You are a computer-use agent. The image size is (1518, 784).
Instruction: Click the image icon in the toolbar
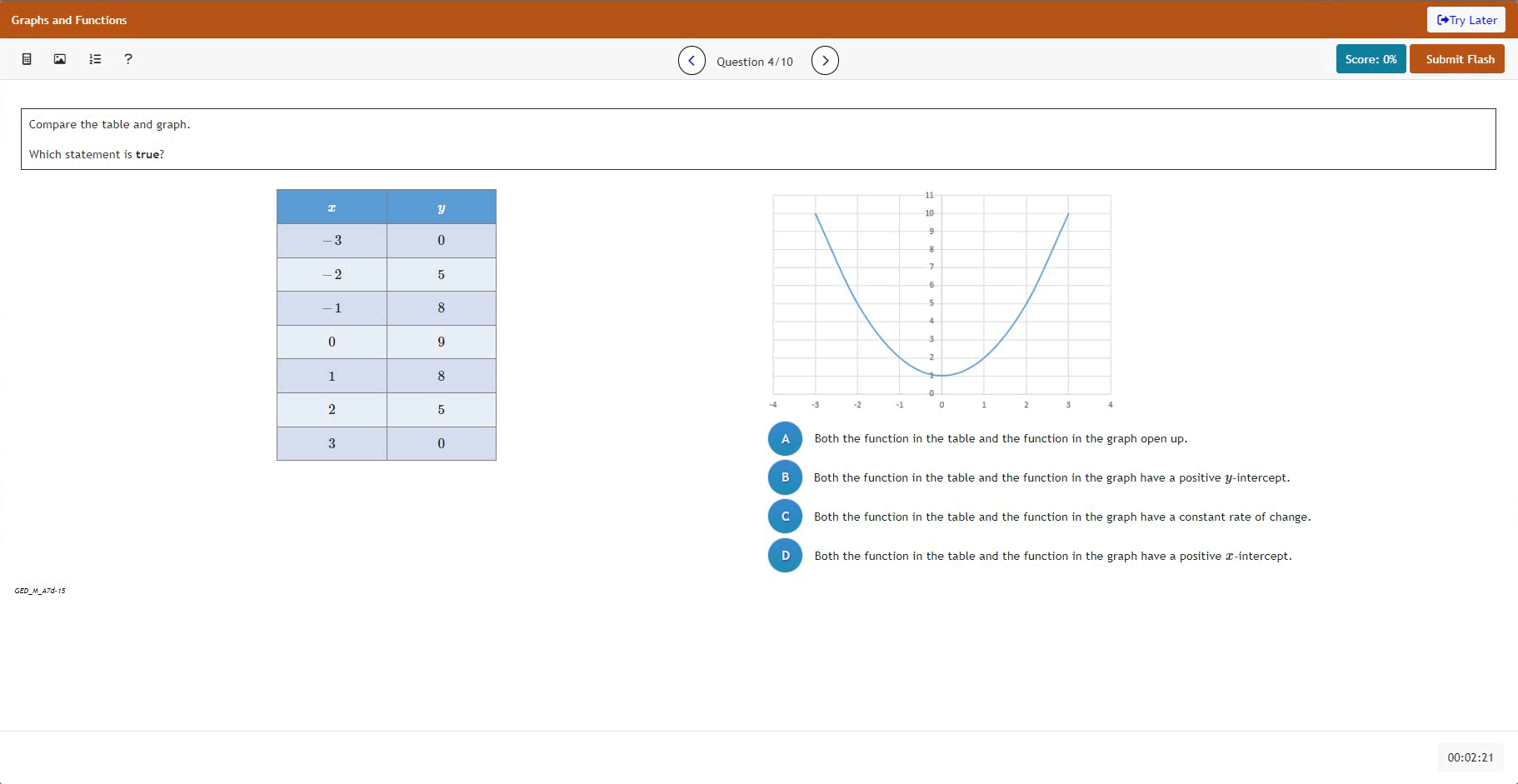[x=60, y=59]
